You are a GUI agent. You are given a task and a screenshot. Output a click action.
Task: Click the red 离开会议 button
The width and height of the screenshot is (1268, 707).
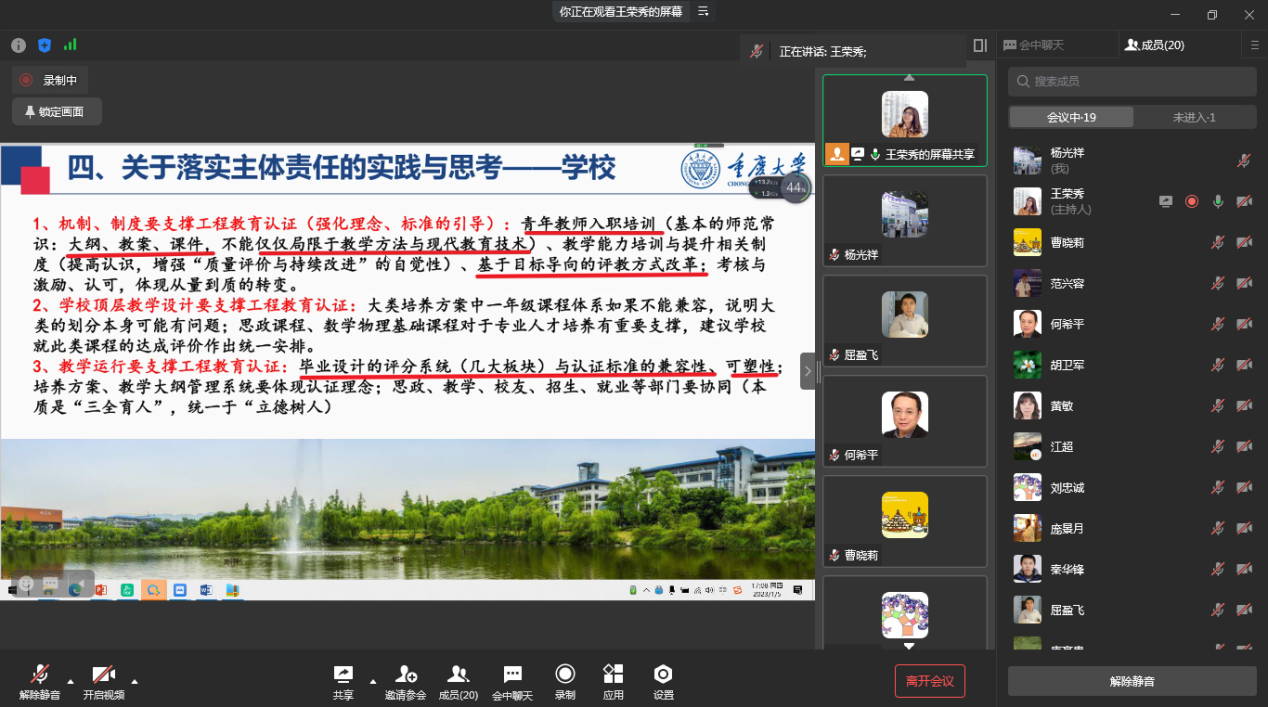929,681
